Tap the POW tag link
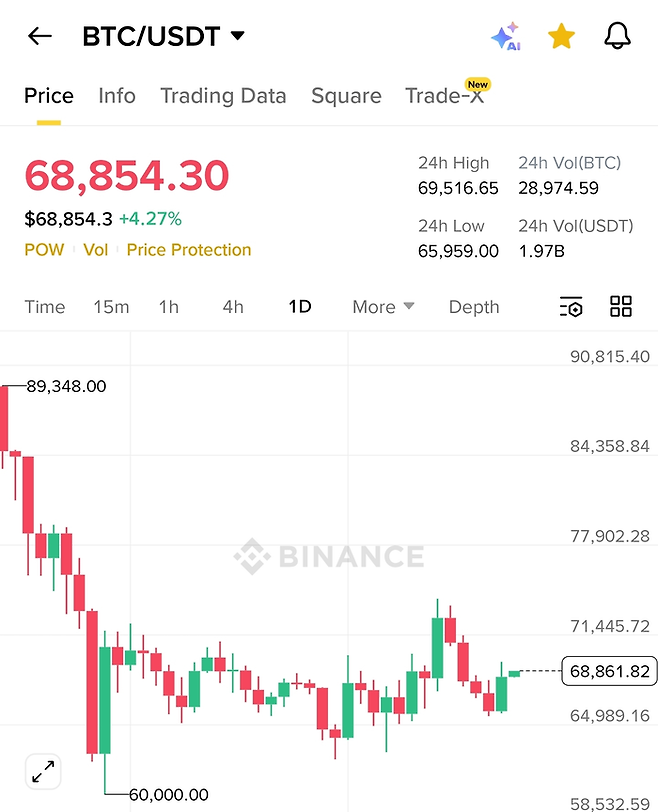This screenshot has height=812, width=658. (44, 250)
